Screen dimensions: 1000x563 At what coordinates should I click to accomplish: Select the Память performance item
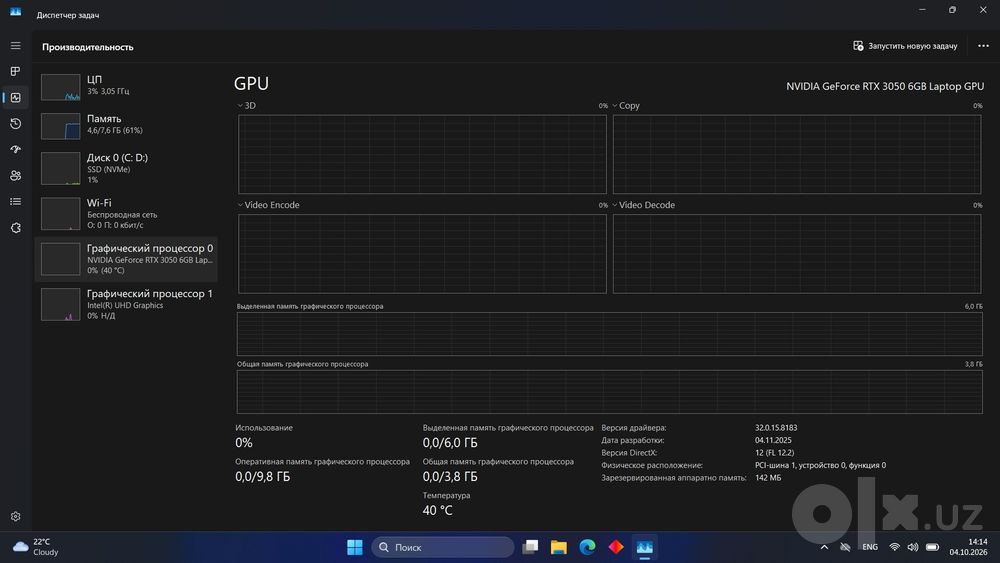tap(126, 126)
